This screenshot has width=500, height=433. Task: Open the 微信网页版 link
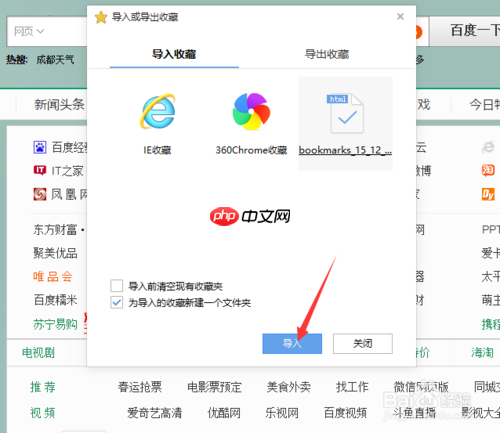[x=421, y=387]
